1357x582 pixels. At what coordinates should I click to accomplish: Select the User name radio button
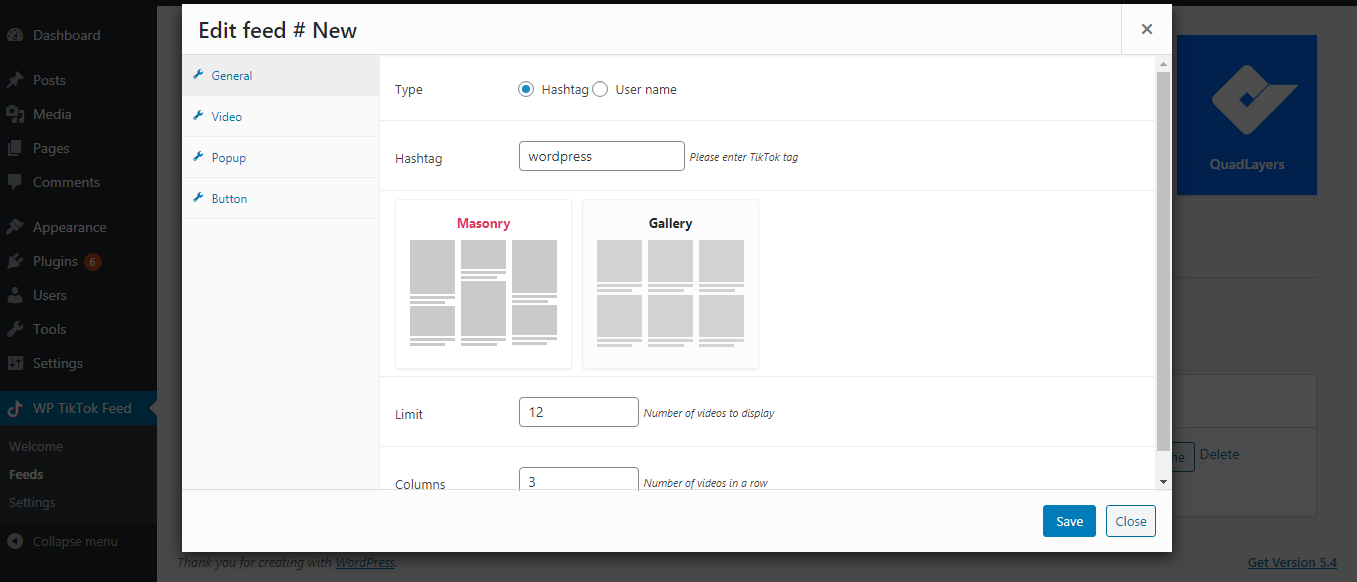pyautogui.click(x=600, y=89)
